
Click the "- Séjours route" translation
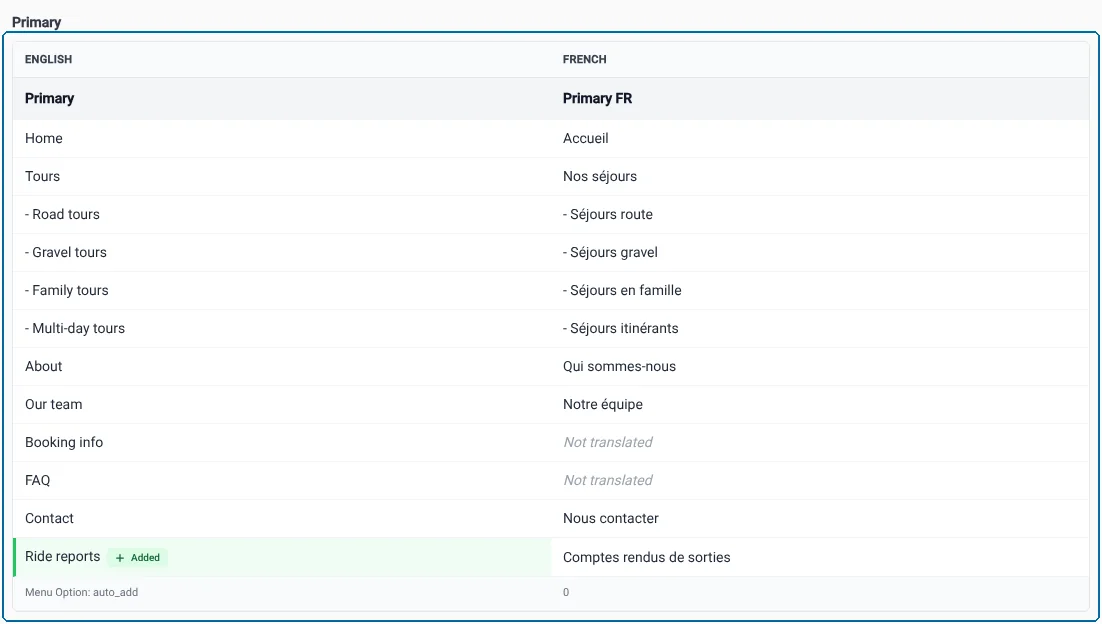(608, 214)
